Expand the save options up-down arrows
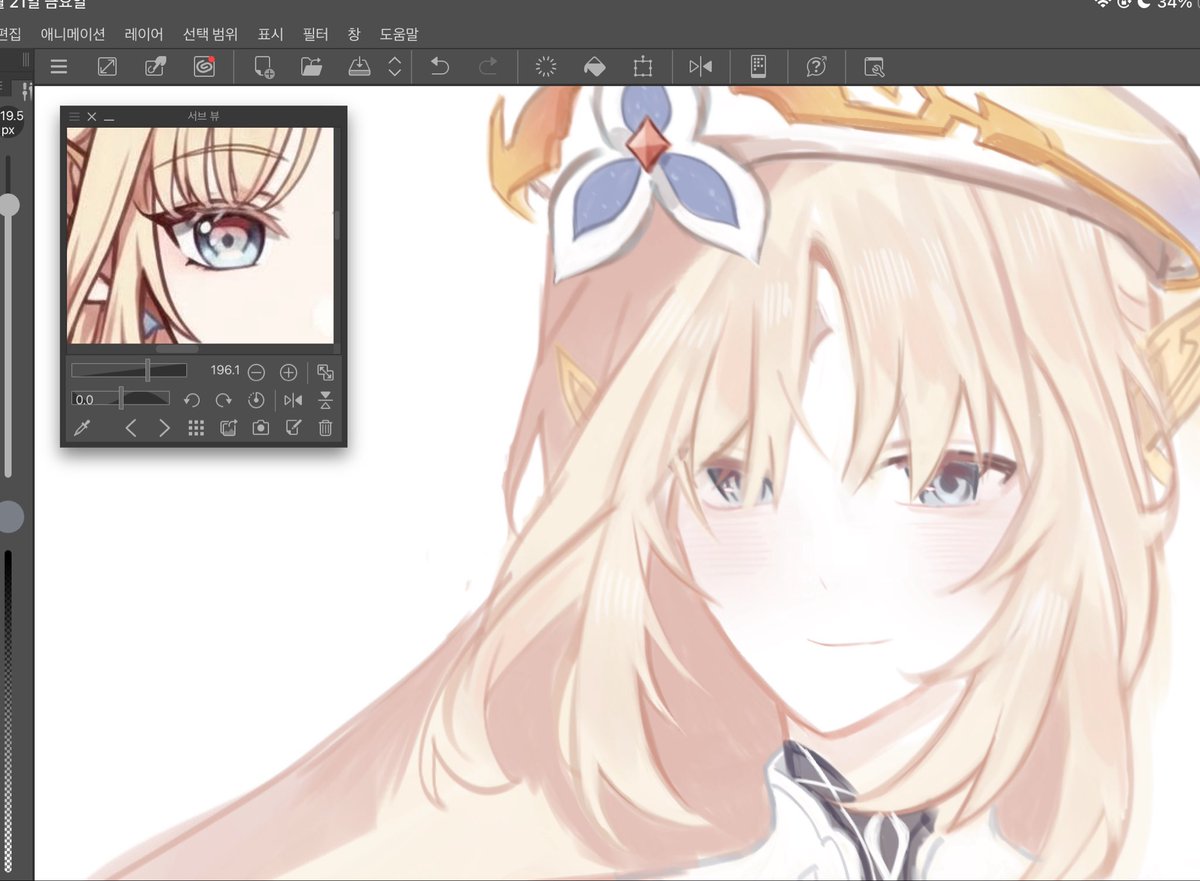This screenshot has height=881, width=1200. tap(395, 67)
